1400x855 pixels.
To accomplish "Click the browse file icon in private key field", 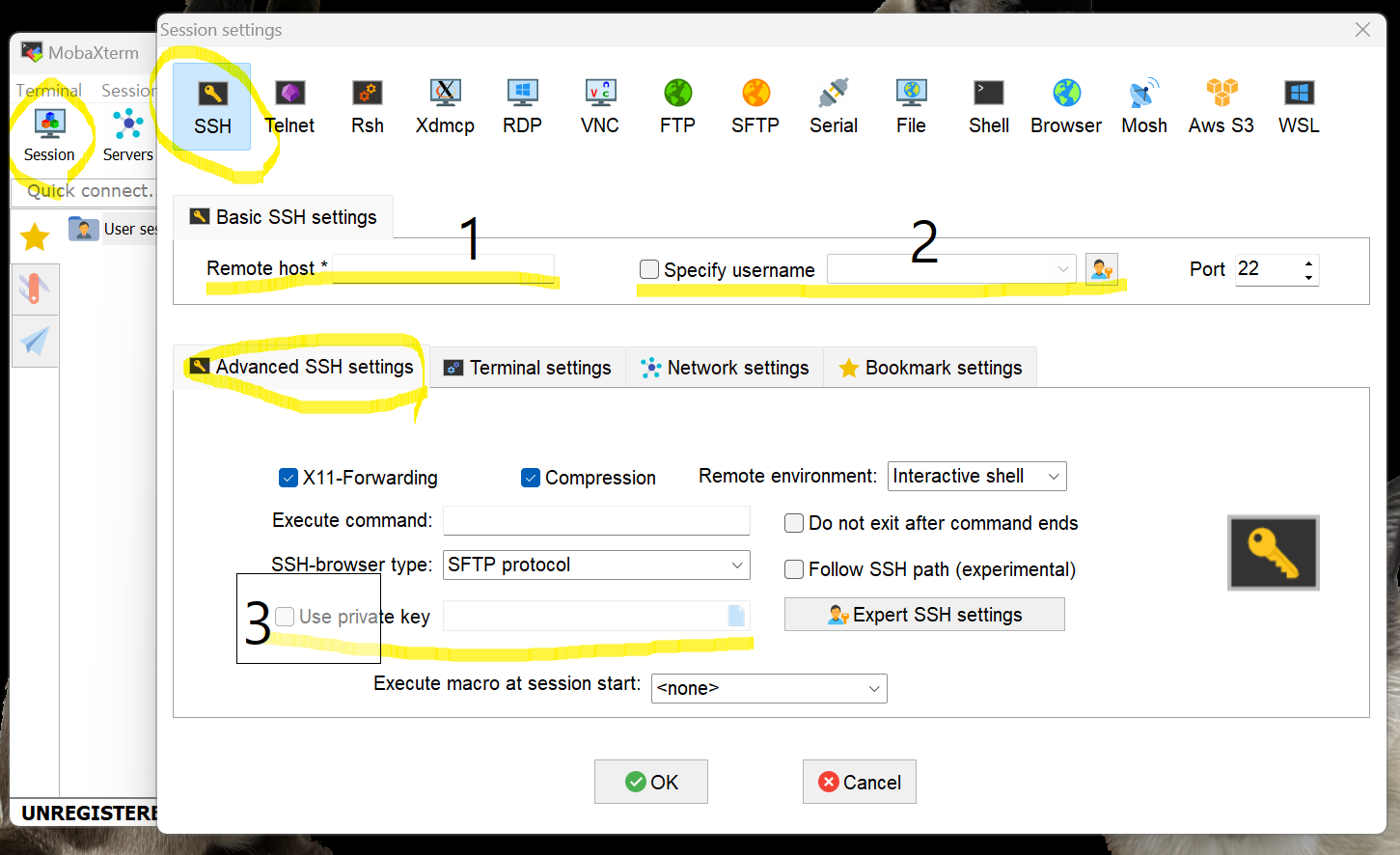I will coord(736,616).
